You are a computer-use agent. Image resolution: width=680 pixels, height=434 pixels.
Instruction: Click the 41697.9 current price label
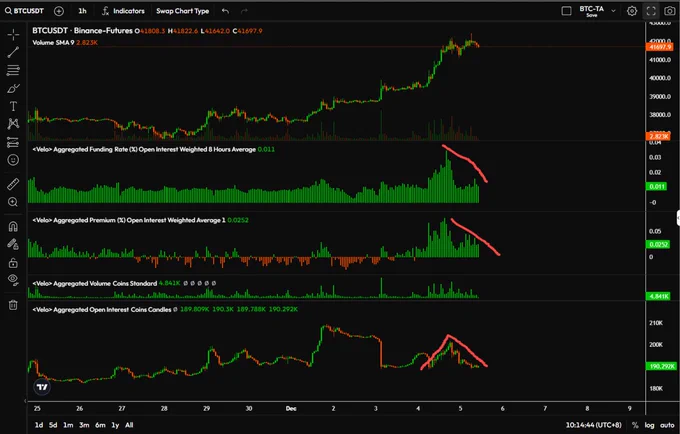click(x=660, y=47)
